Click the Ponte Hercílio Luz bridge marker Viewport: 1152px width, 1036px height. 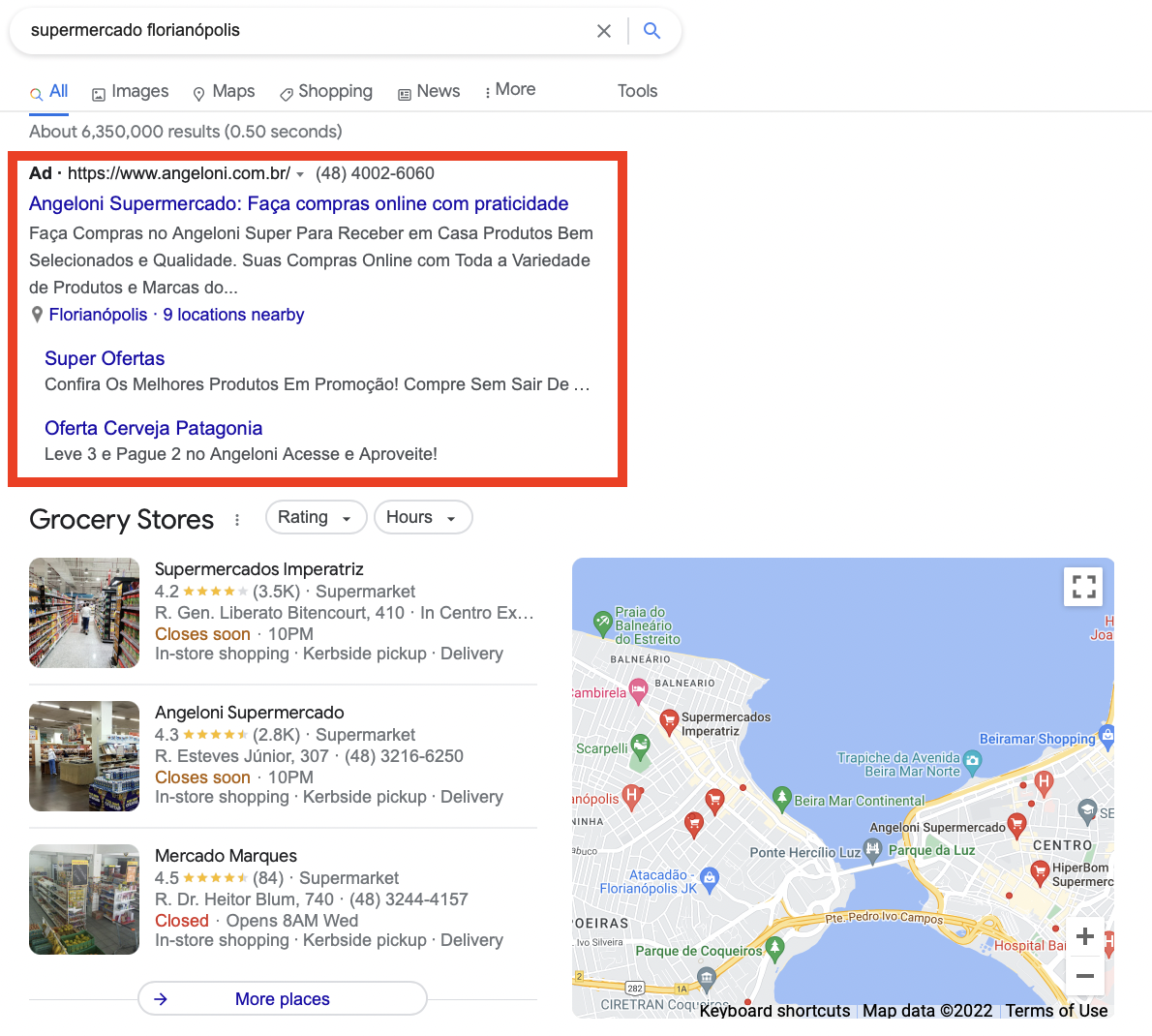(872, 851)
